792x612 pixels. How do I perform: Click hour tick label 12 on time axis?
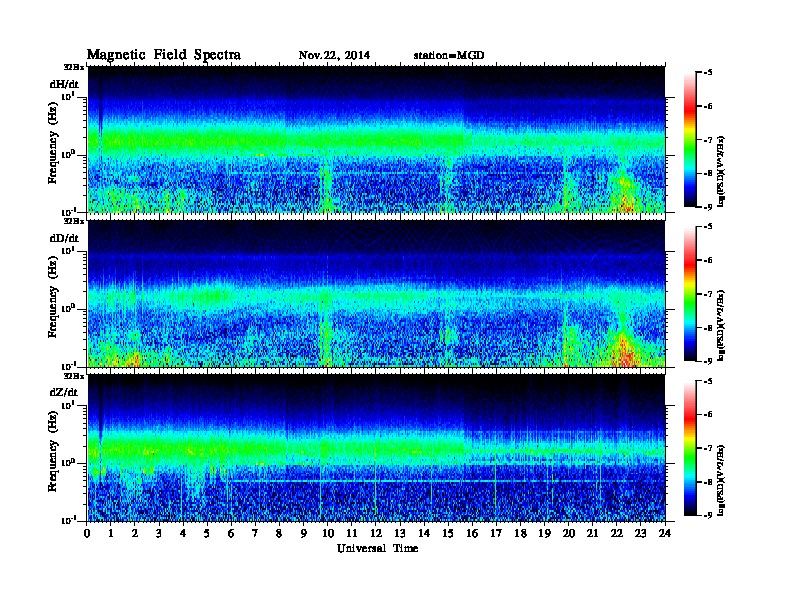376,533
